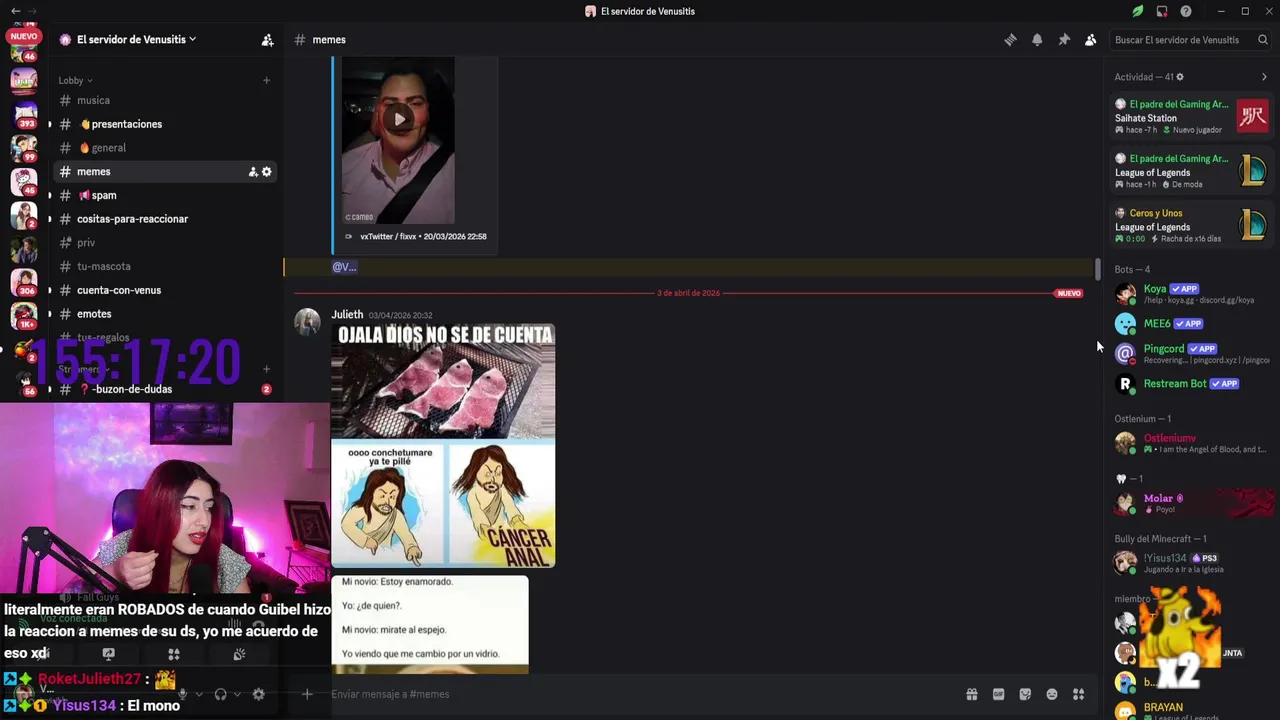
Task: Create channel with Lobby plus icon
Action: (266, 80)
